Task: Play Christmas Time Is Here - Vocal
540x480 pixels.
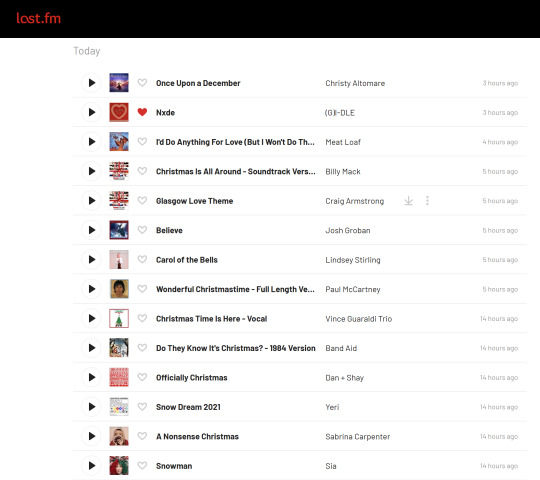Action: coord(91,318)
